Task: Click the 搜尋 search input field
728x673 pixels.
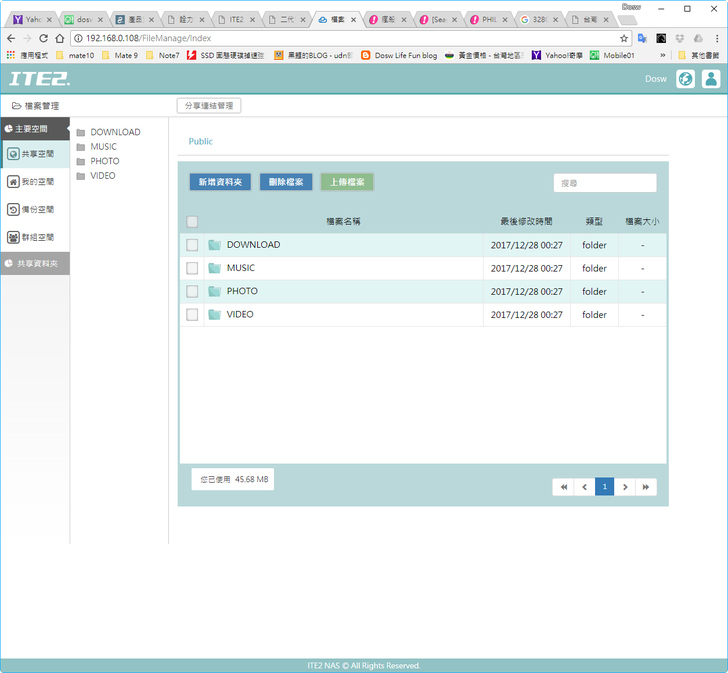Action: [604, 183]
